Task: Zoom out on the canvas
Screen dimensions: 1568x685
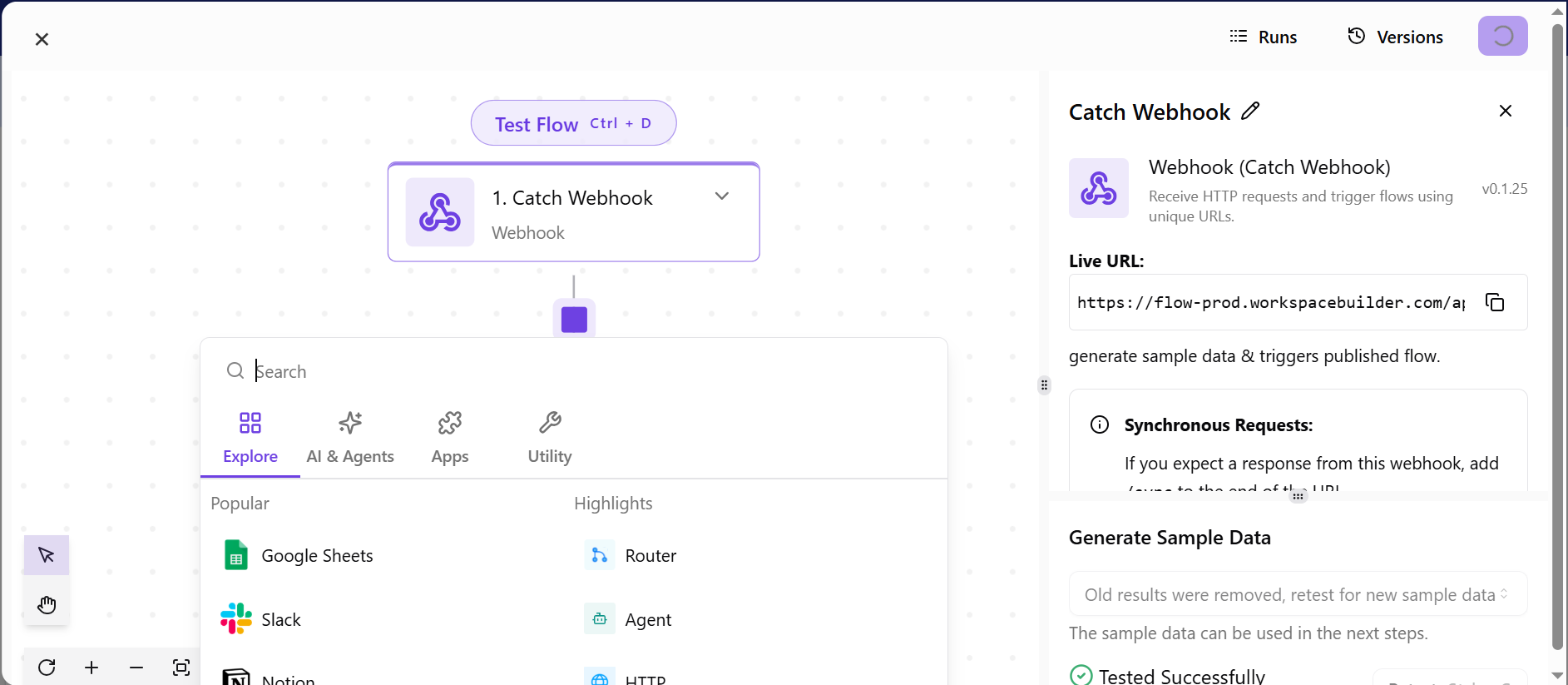Action: click(136, 668)
